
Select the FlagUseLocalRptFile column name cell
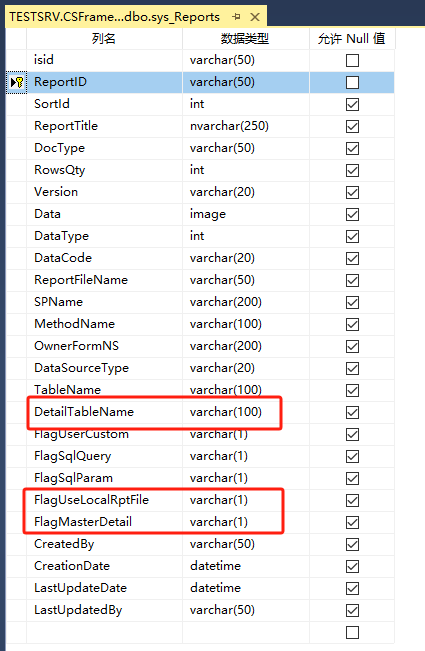tap(105, 500)
